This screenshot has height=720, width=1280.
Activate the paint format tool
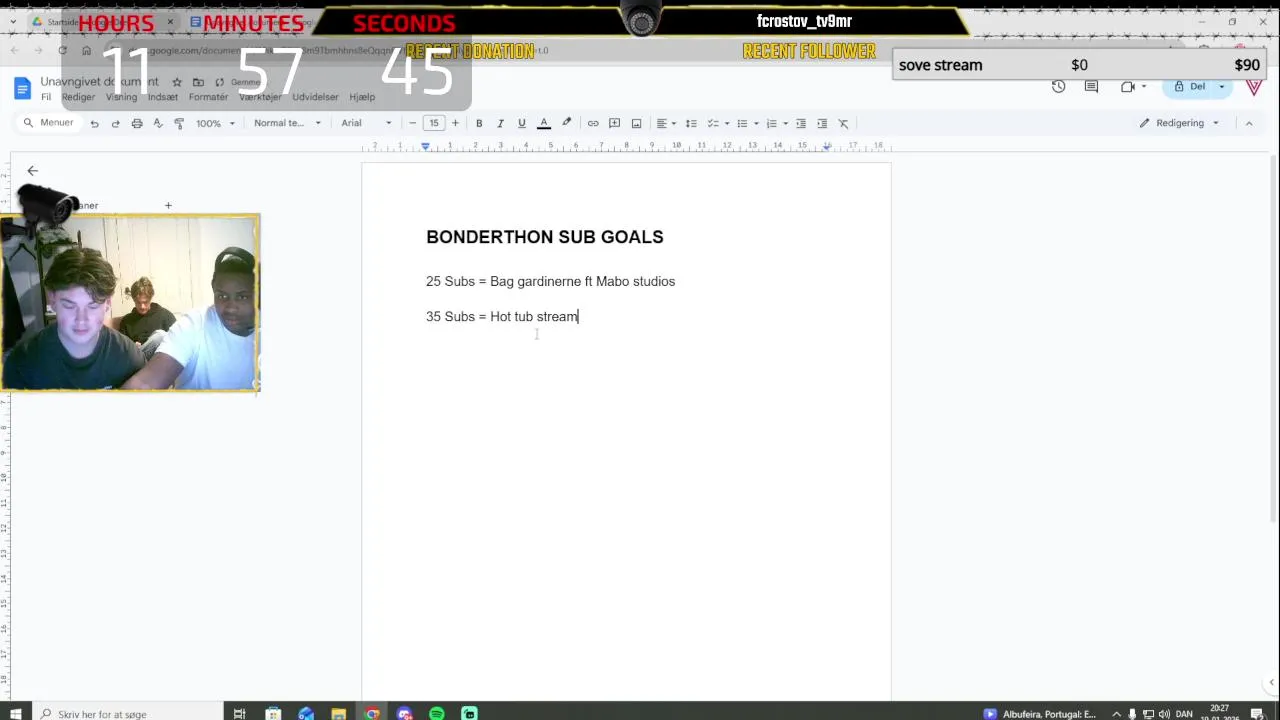tap(179, 123)
